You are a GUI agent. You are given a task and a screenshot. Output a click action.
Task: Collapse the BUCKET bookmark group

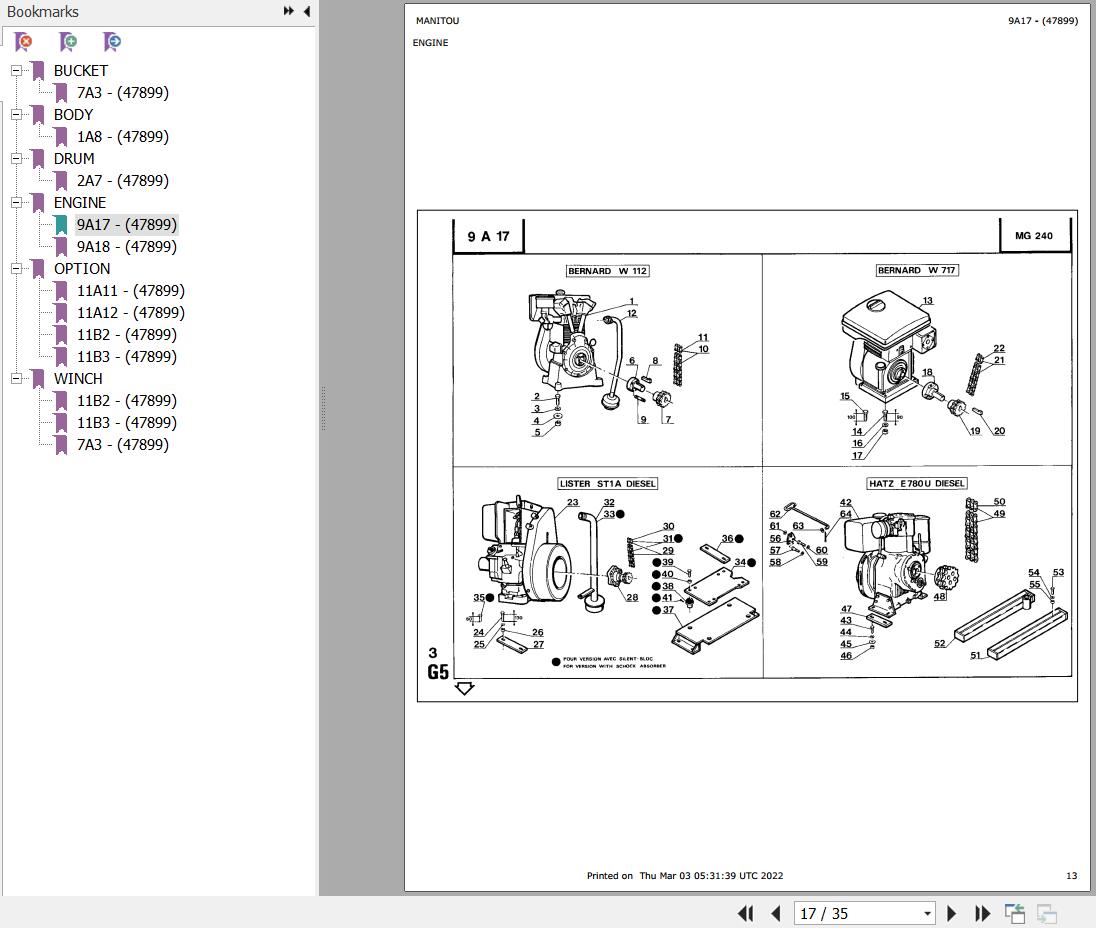(x=16, y=71)
